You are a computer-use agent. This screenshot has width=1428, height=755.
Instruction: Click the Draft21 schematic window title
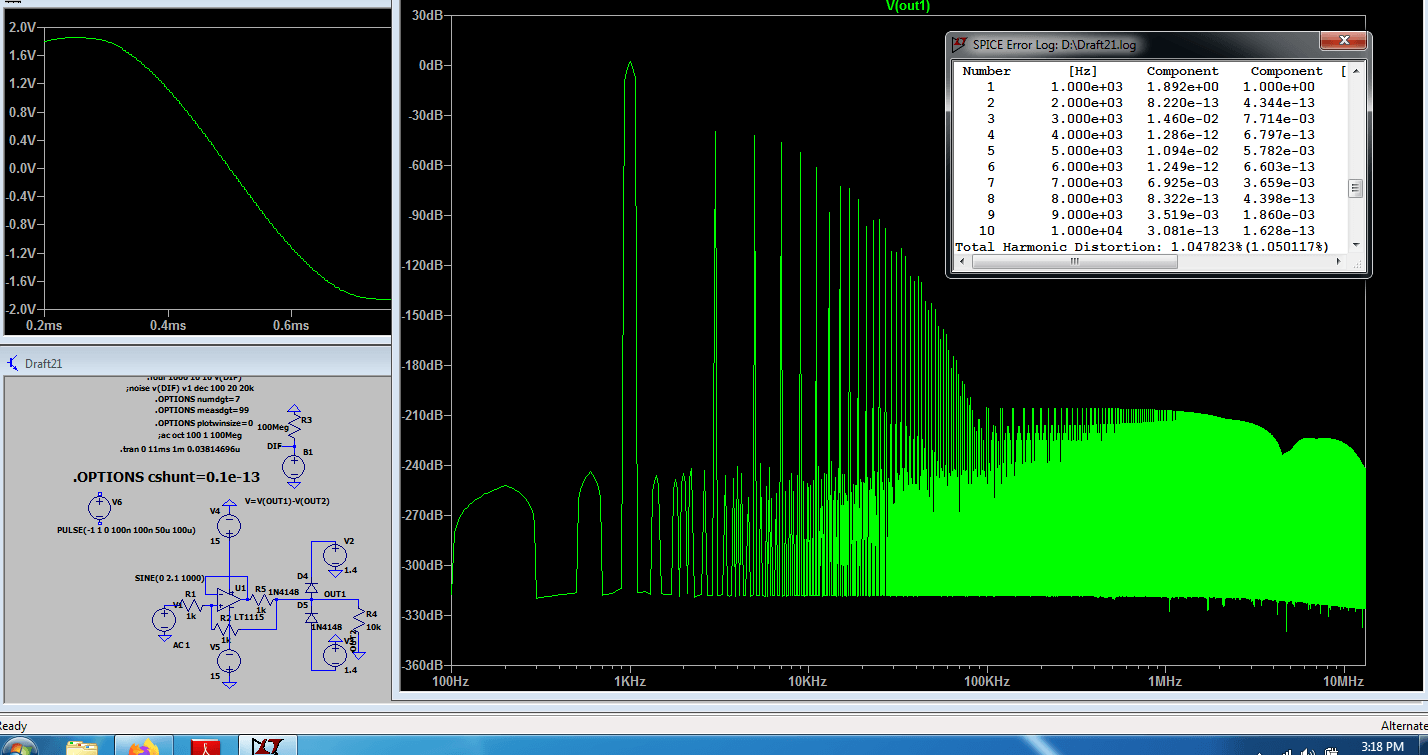44,364
